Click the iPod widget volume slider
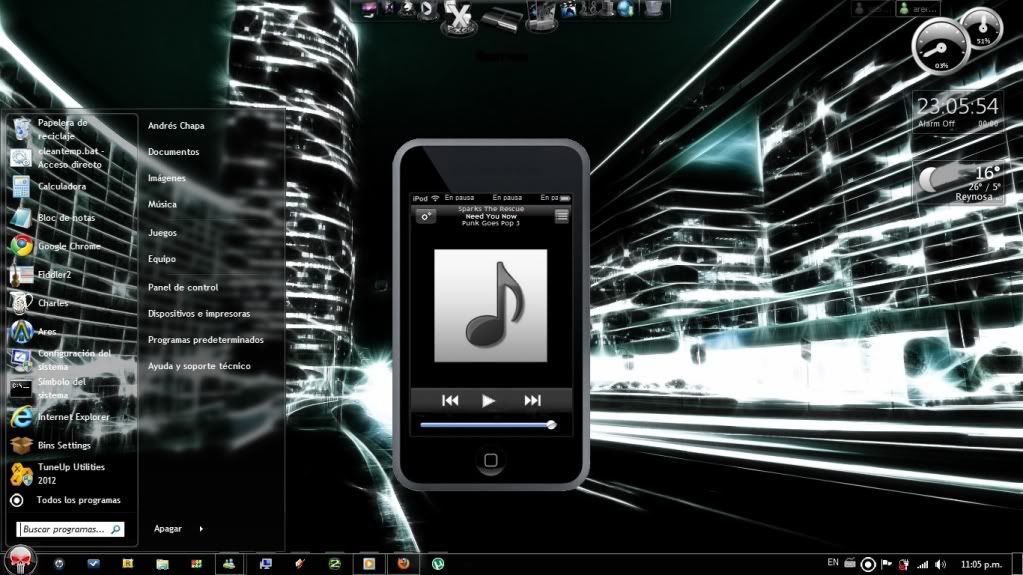Image resolution: width=1023 pixels, height=575 pixels. pos(488,425)
